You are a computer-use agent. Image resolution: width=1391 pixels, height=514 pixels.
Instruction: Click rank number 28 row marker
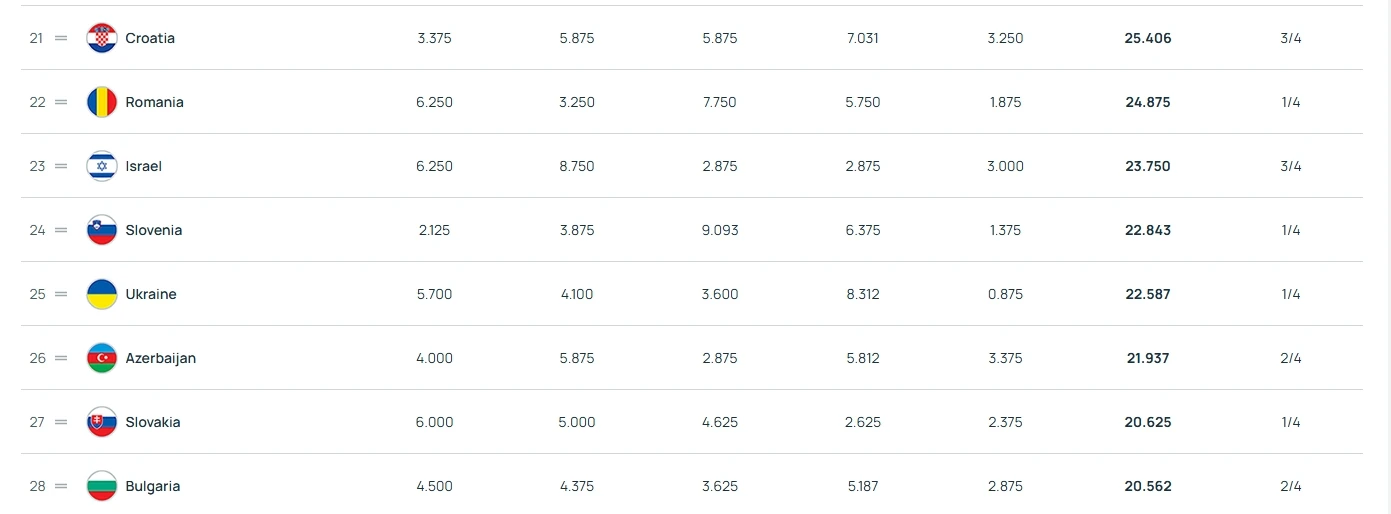point(37,486)
